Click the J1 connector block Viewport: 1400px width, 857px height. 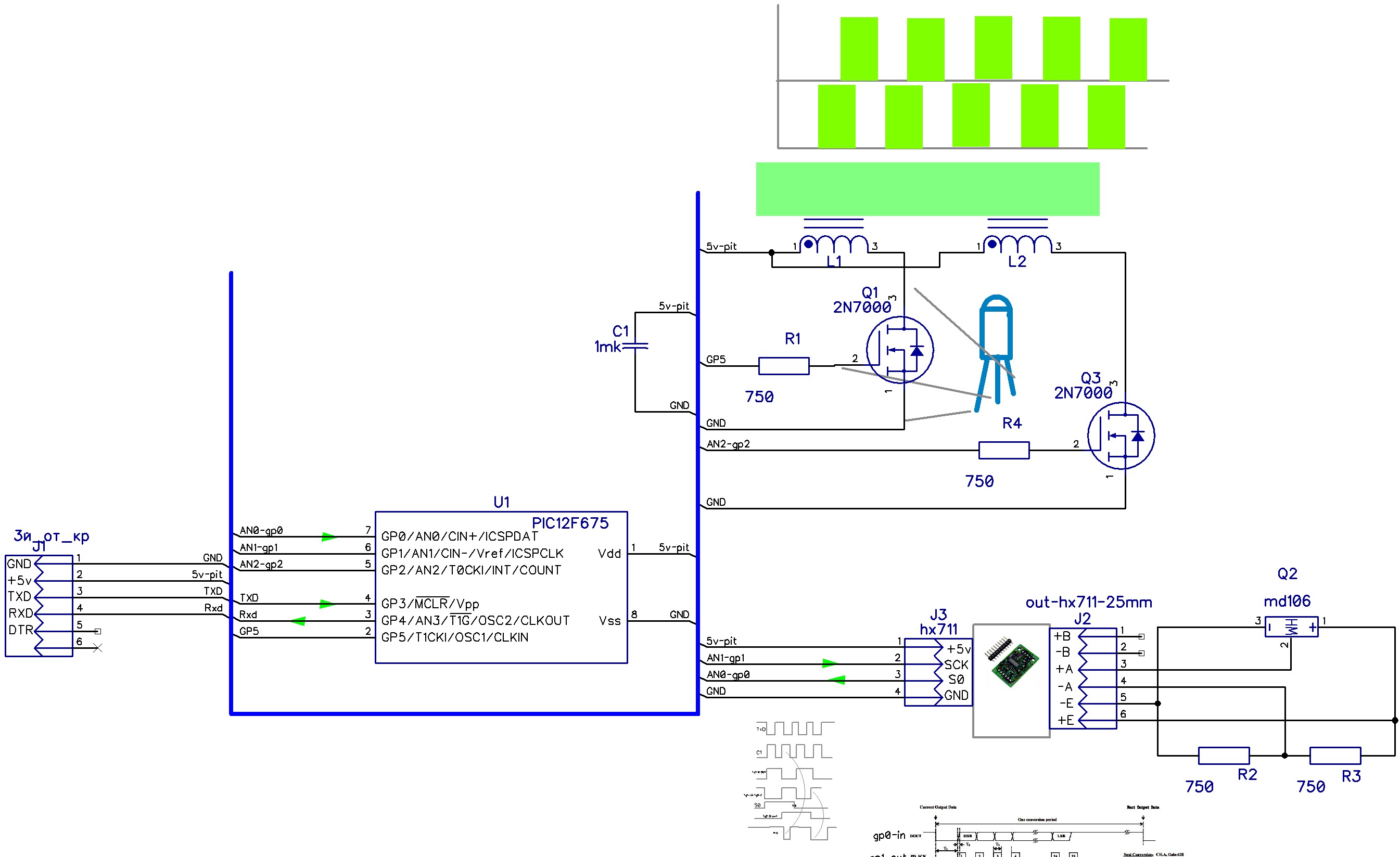coord(39,606)
